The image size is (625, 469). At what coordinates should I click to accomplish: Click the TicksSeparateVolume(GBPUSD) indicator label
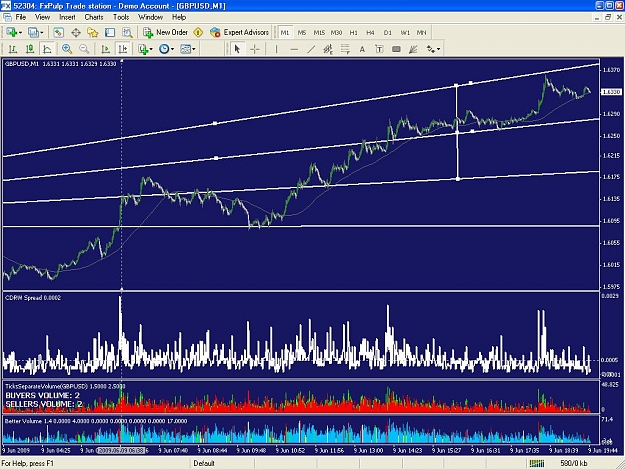point(65,386)
